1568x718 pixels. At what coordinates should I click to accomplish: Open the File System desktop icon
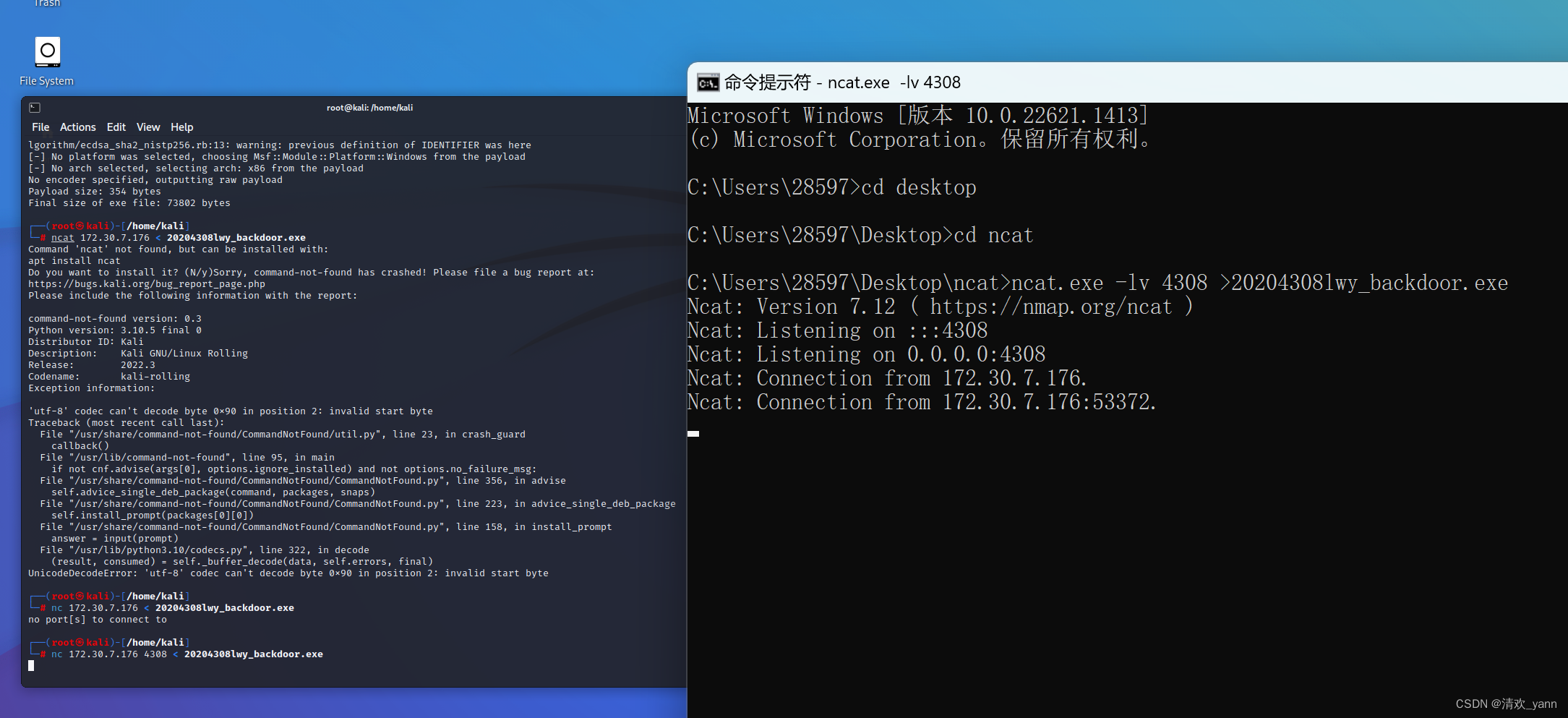click(x=47, y=61)
